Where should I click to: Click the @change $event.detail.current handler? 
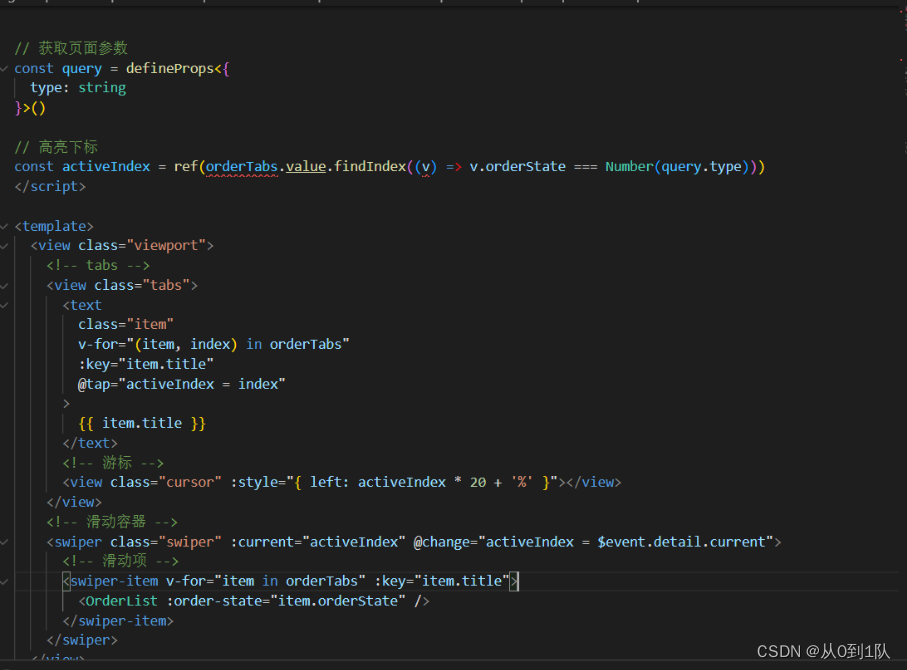tap(593, 542)
